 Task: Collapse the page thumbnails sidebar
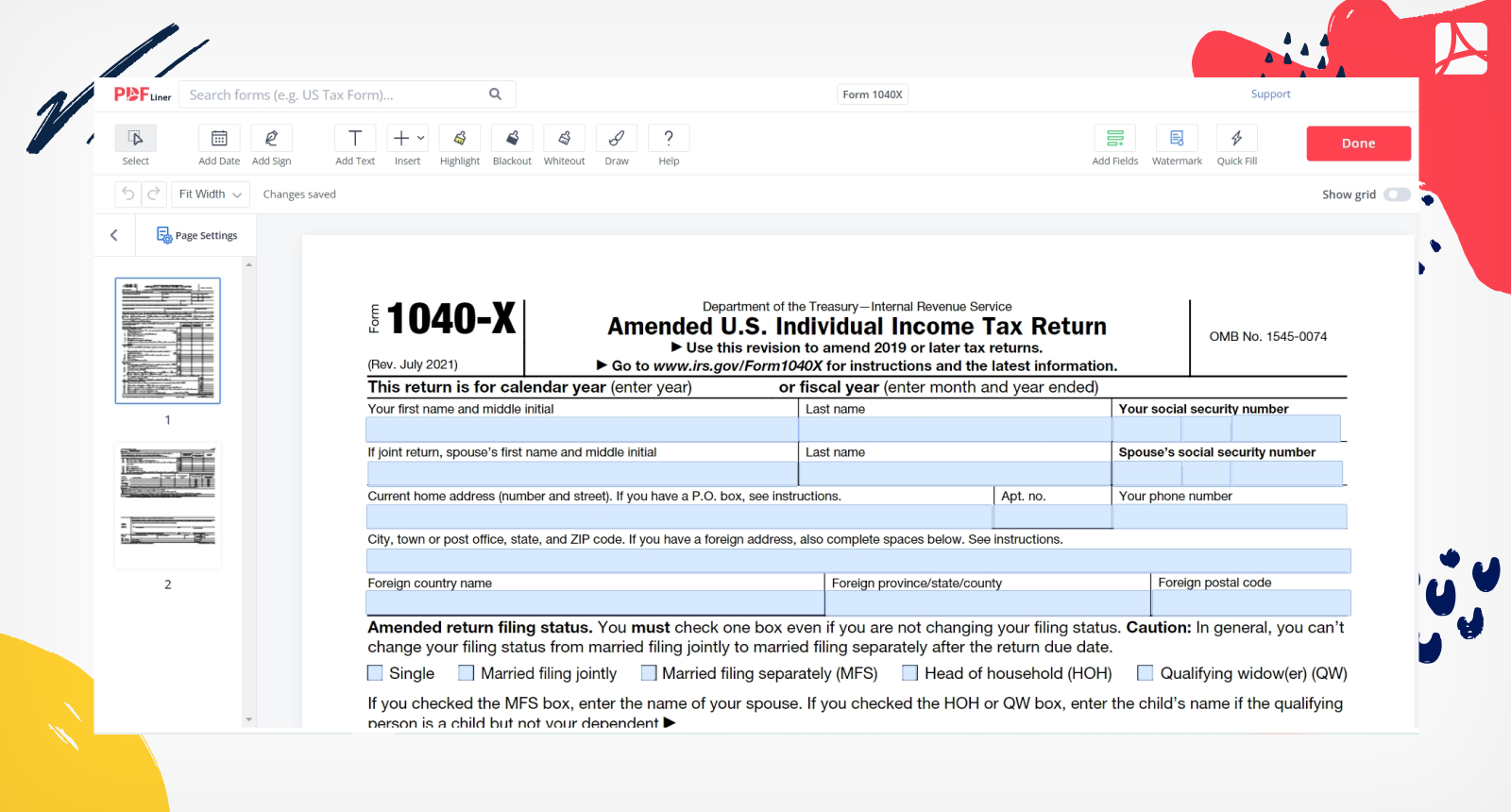pos(114,235)
